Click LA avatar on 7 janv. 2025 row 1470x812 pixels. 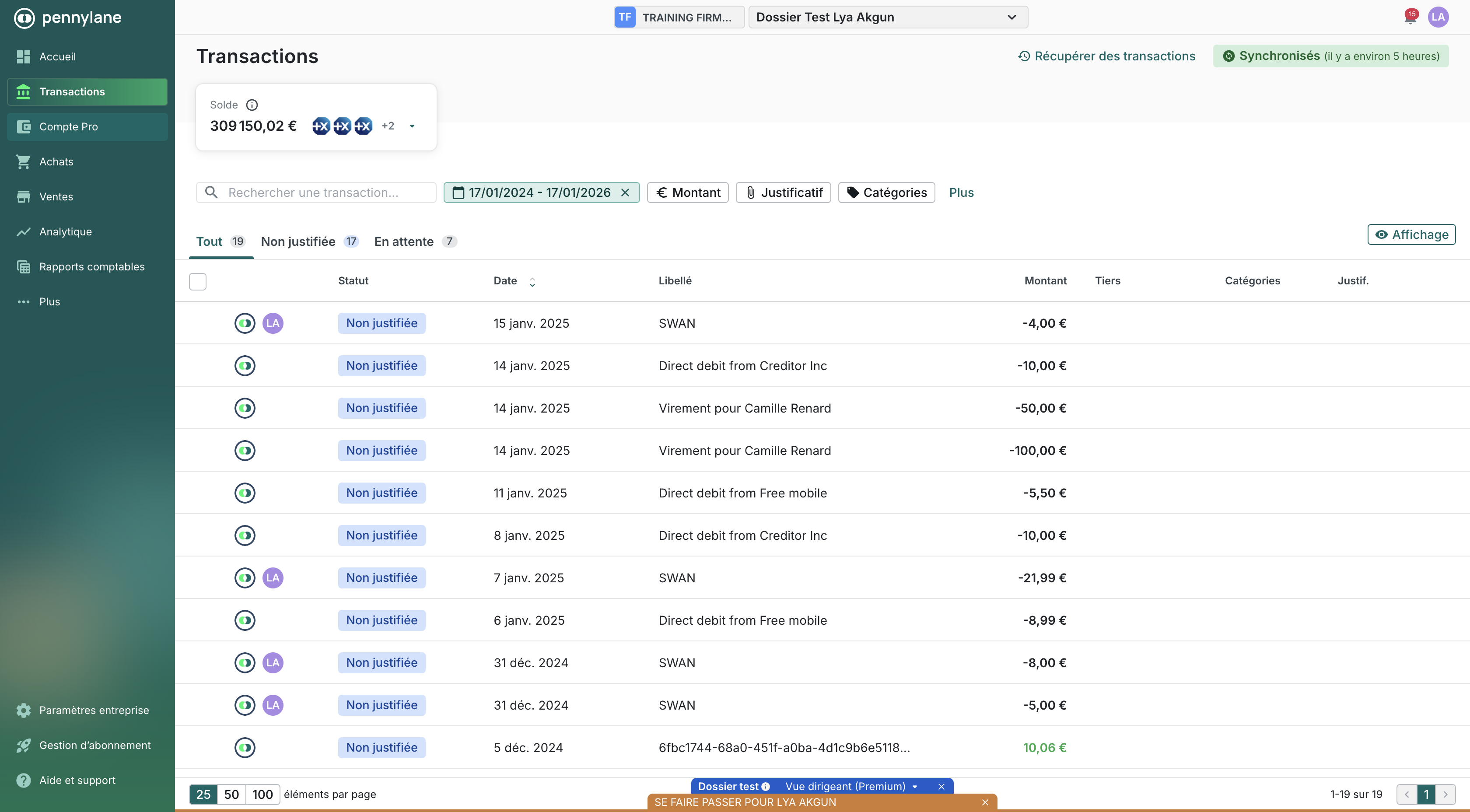click(273, 577)
